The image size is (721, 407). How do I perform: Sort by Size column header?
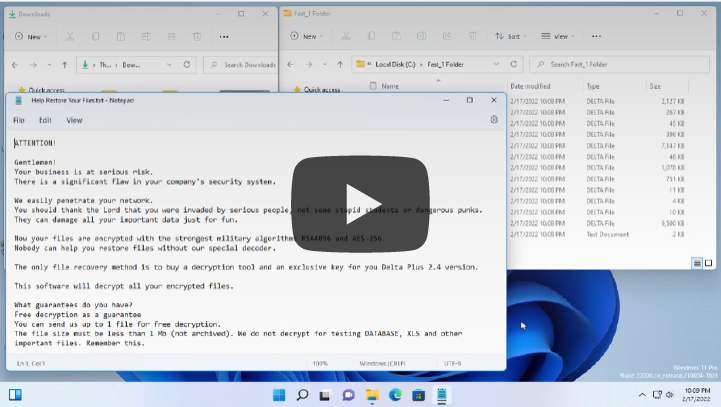[x=655, y=86]
